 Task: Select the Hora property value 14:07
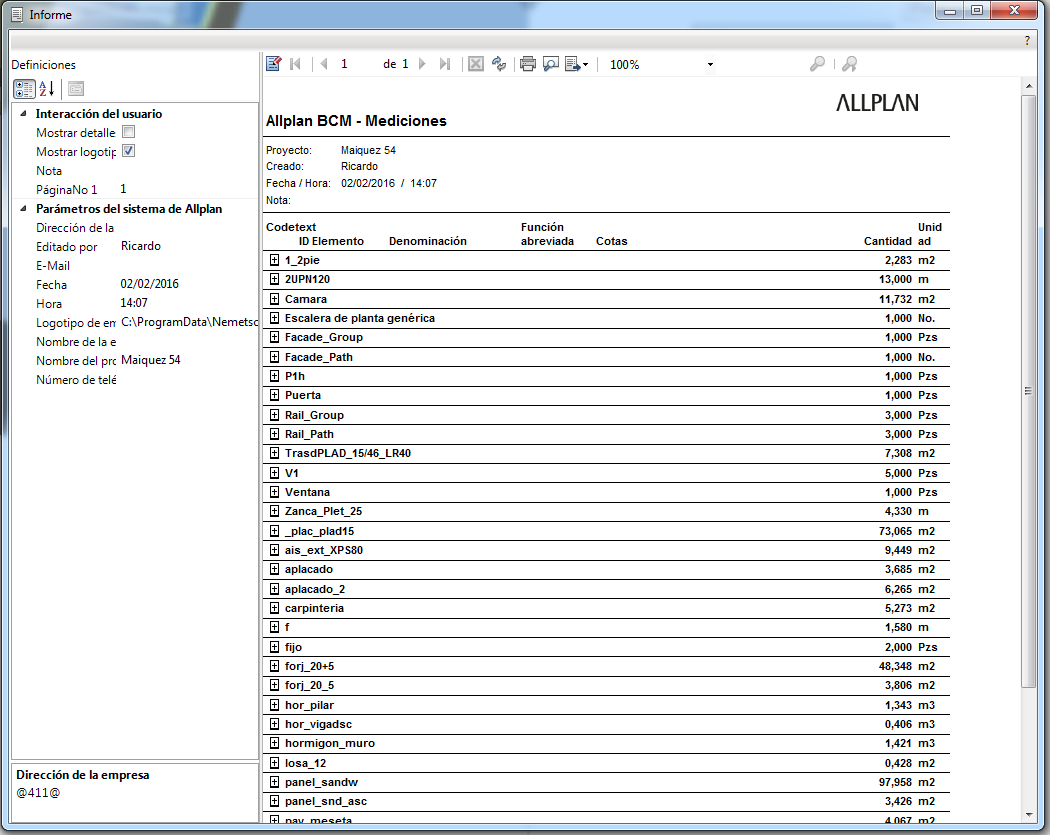[134, 303]
